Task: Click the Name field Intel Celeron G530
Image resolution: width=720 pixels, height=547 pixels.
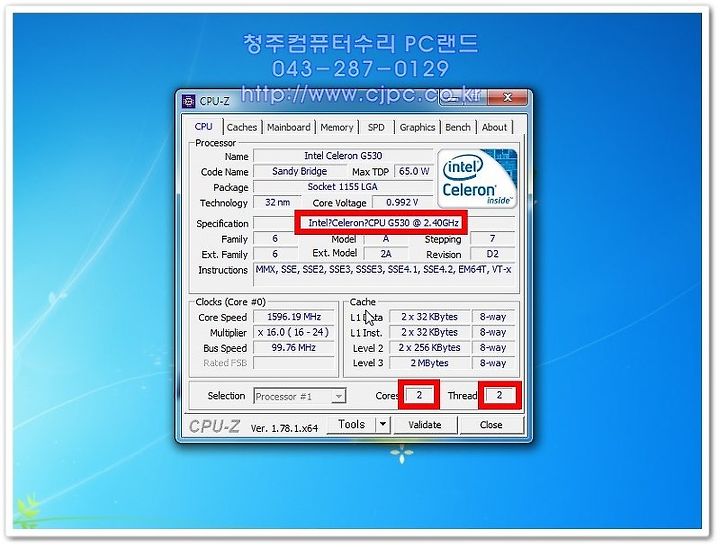Action: pyautogui.click(x=343, y=156)
